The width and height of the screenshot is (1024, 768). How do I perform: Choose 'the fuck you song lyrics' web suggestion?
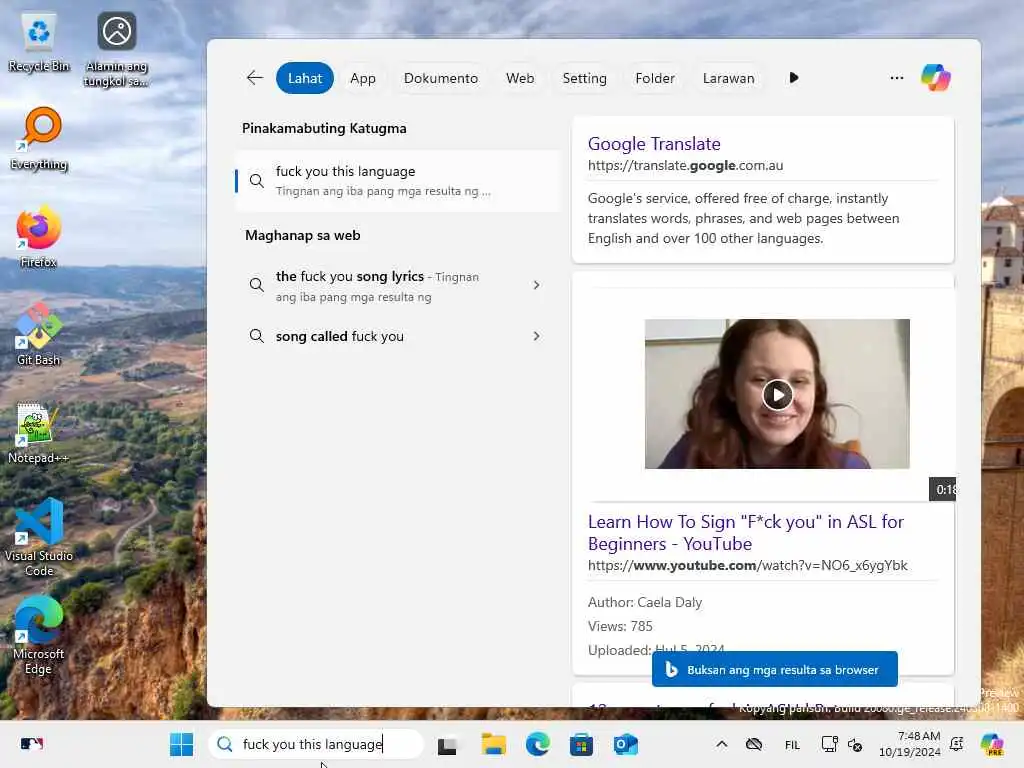pos(383,286)
